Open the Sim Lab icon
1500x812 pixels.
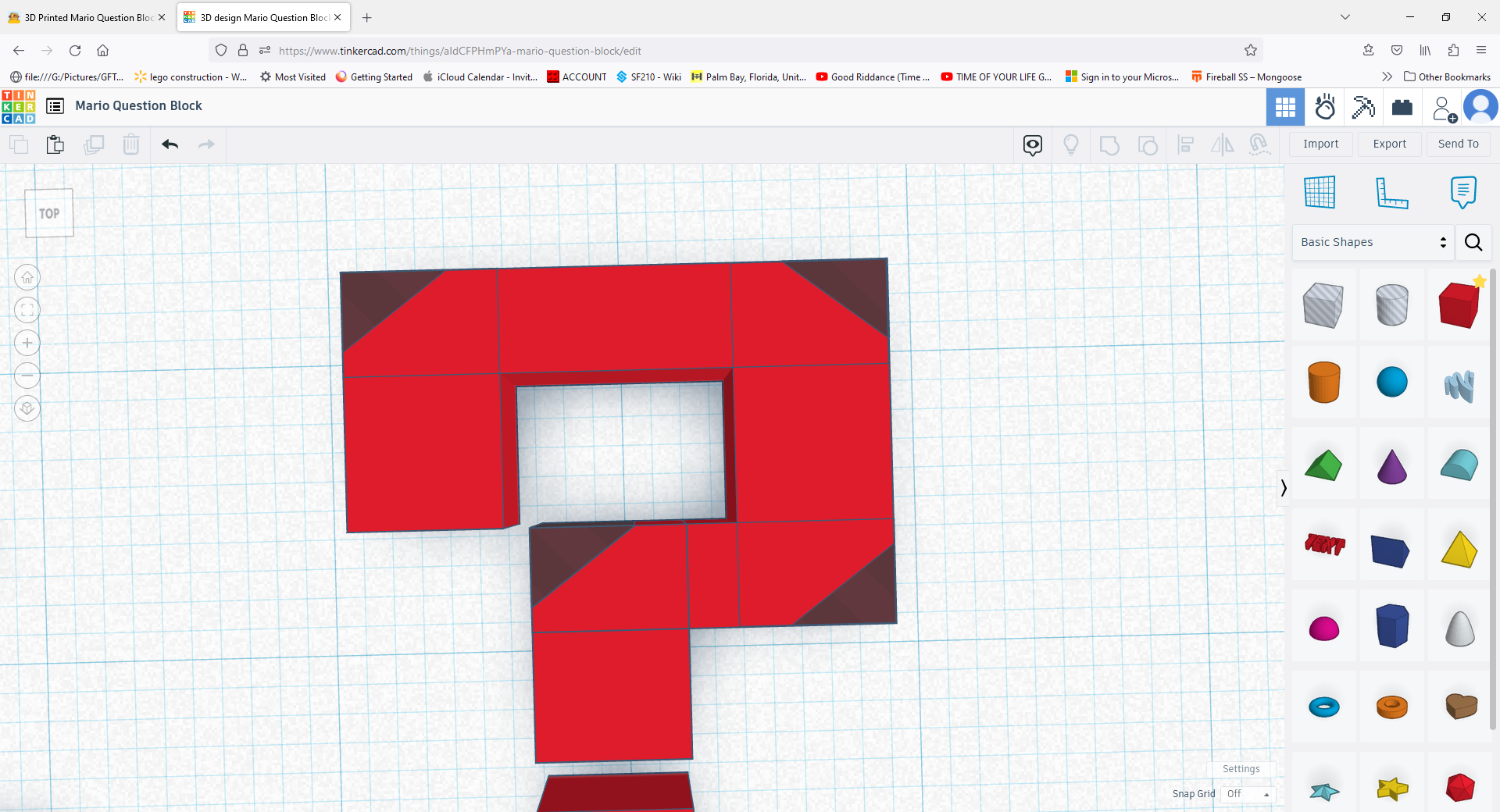coord(1325,107)
